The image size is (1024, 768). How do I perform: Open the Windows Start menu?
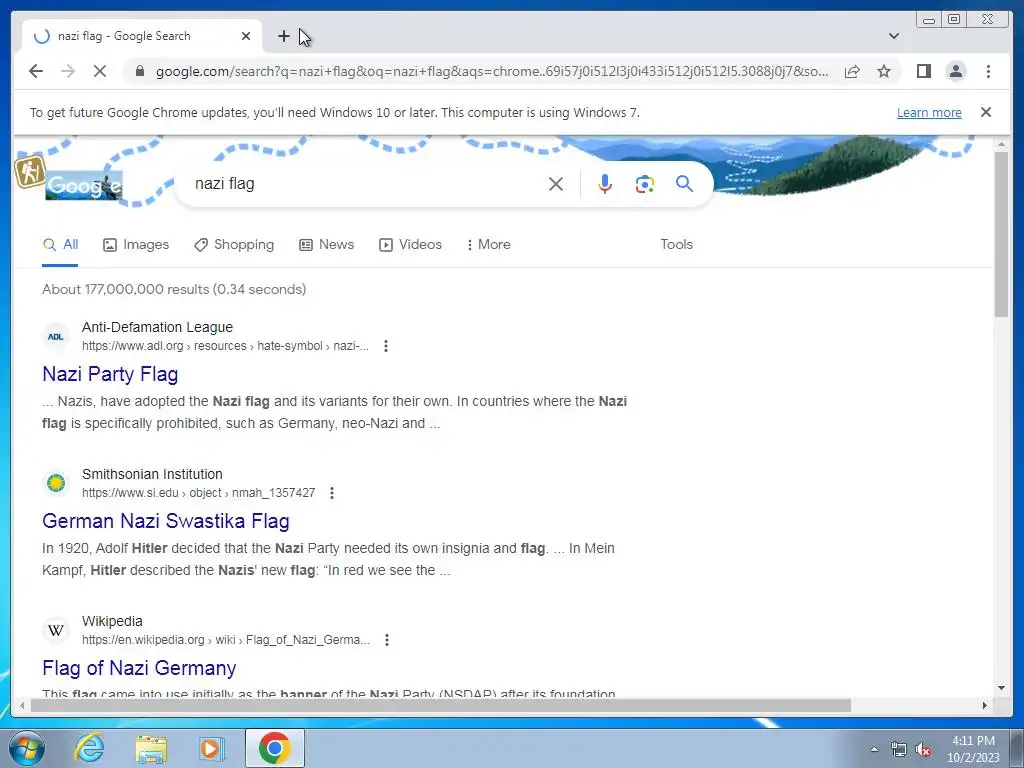point(27,748)
